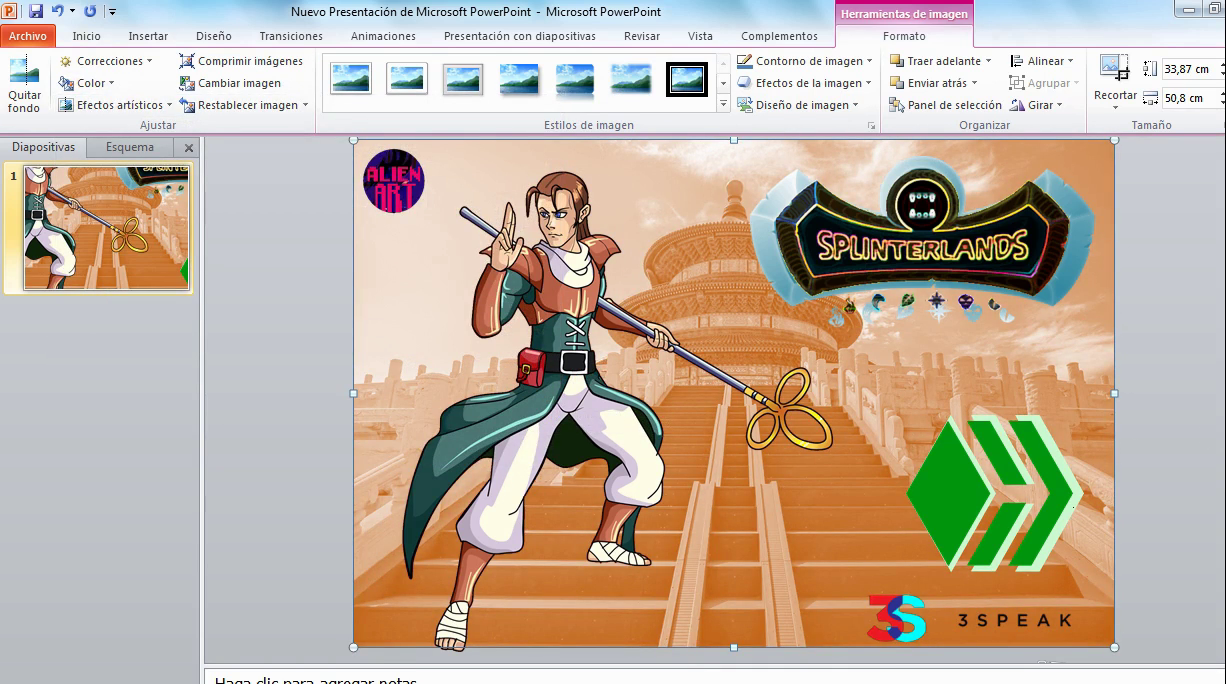The image size is (1226, 684).
Task: Click the top-center handle of the image
Action: pyautogui.click(x=734, y=140)
